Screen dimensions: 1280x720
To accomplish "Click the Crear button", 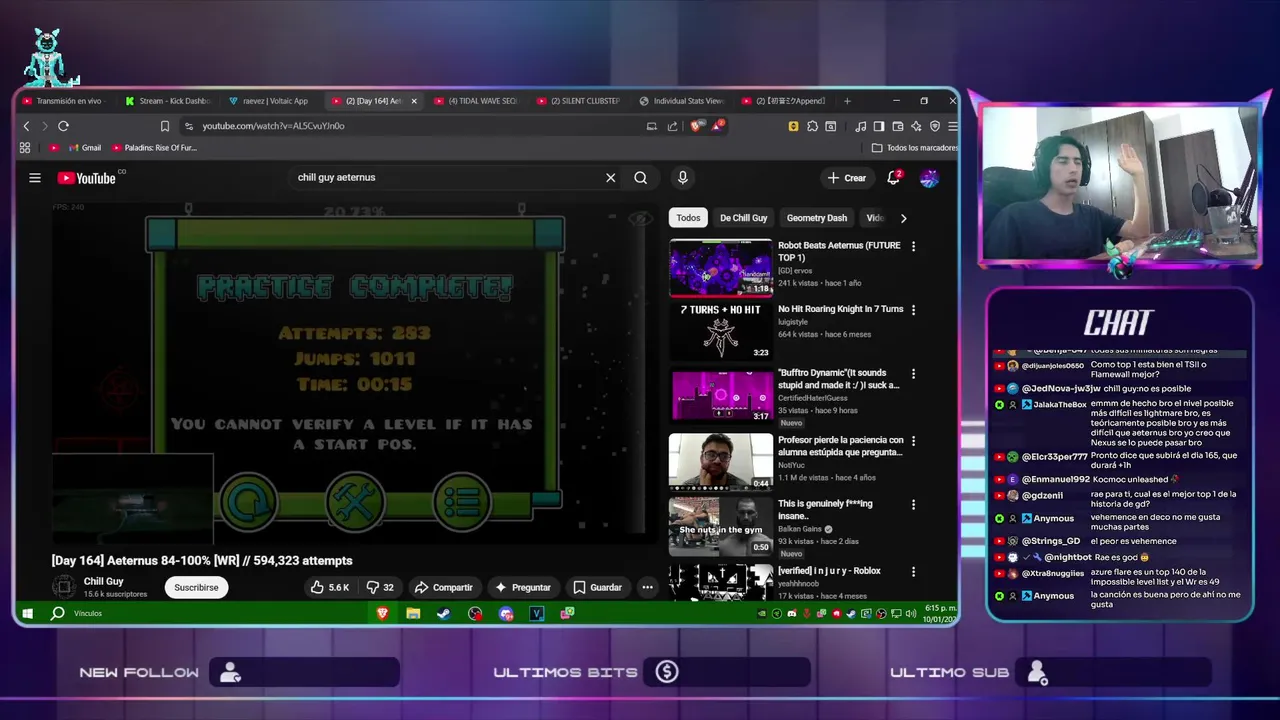I will click(x=847, y=178).
